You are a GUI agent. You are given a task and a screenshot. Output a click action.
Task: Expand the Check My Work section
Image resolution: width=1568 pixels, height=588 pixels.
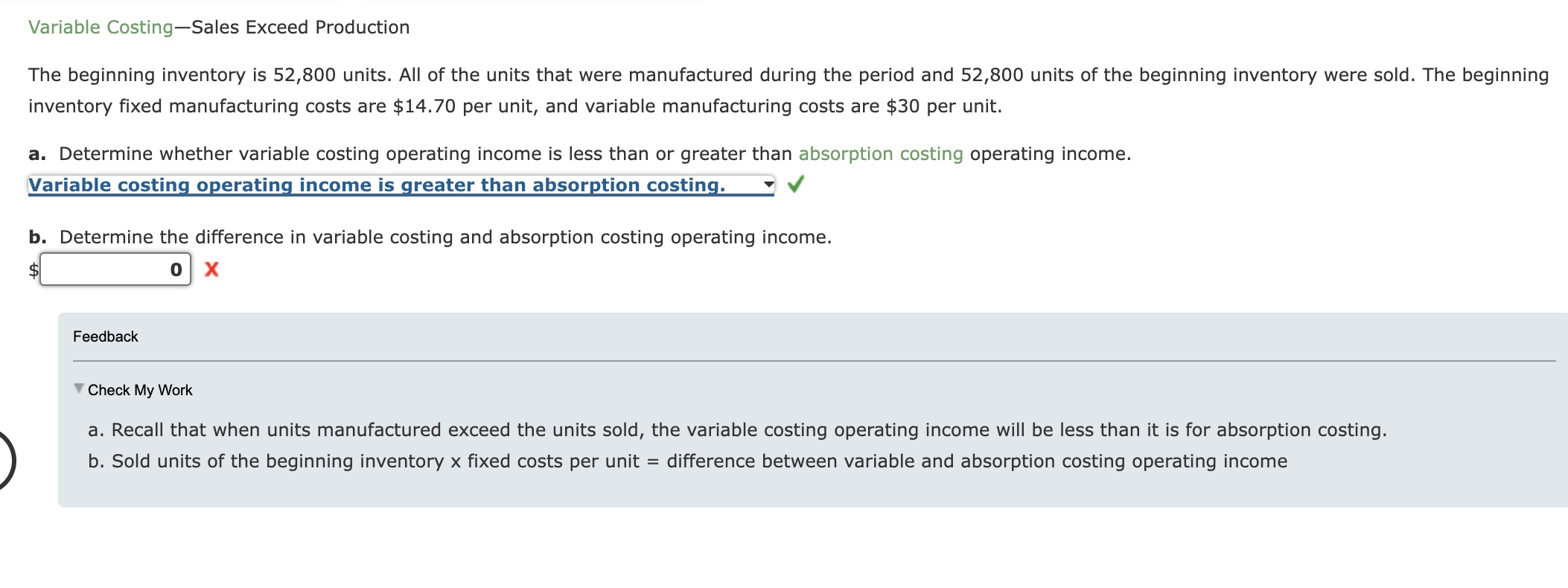click(139, 389)
